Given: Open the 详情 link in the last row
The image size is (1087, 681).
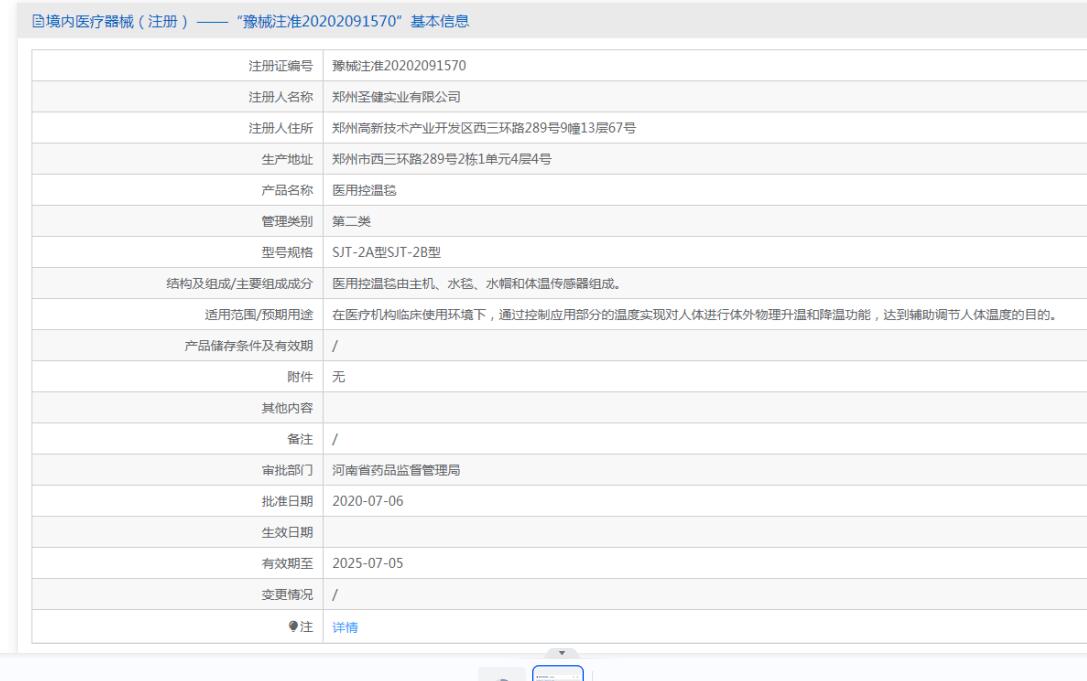Looking at the screenshot, I should pyautogui.click(x=345, y=628).
